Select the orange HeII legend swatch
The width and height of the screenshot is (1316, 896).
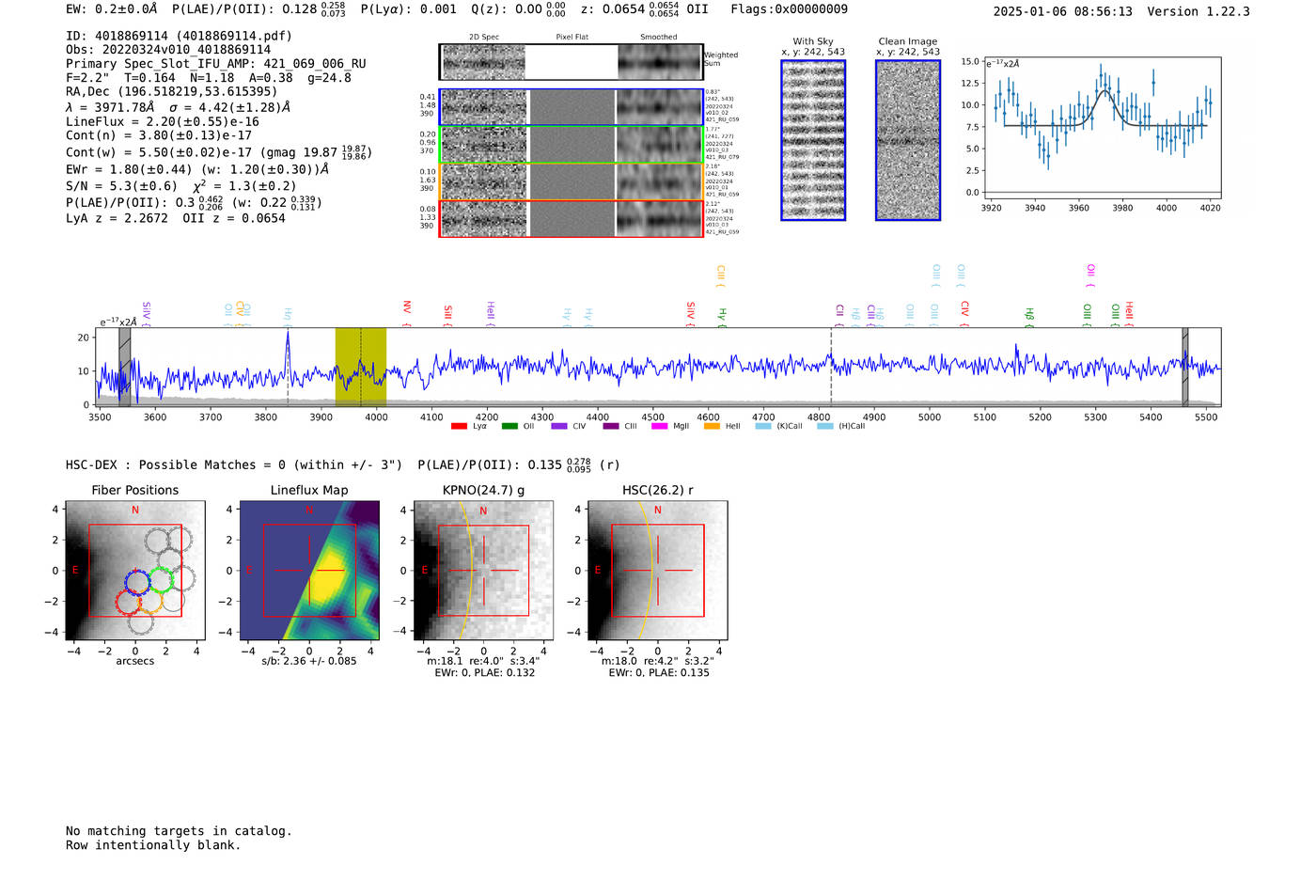coord(712,427)
